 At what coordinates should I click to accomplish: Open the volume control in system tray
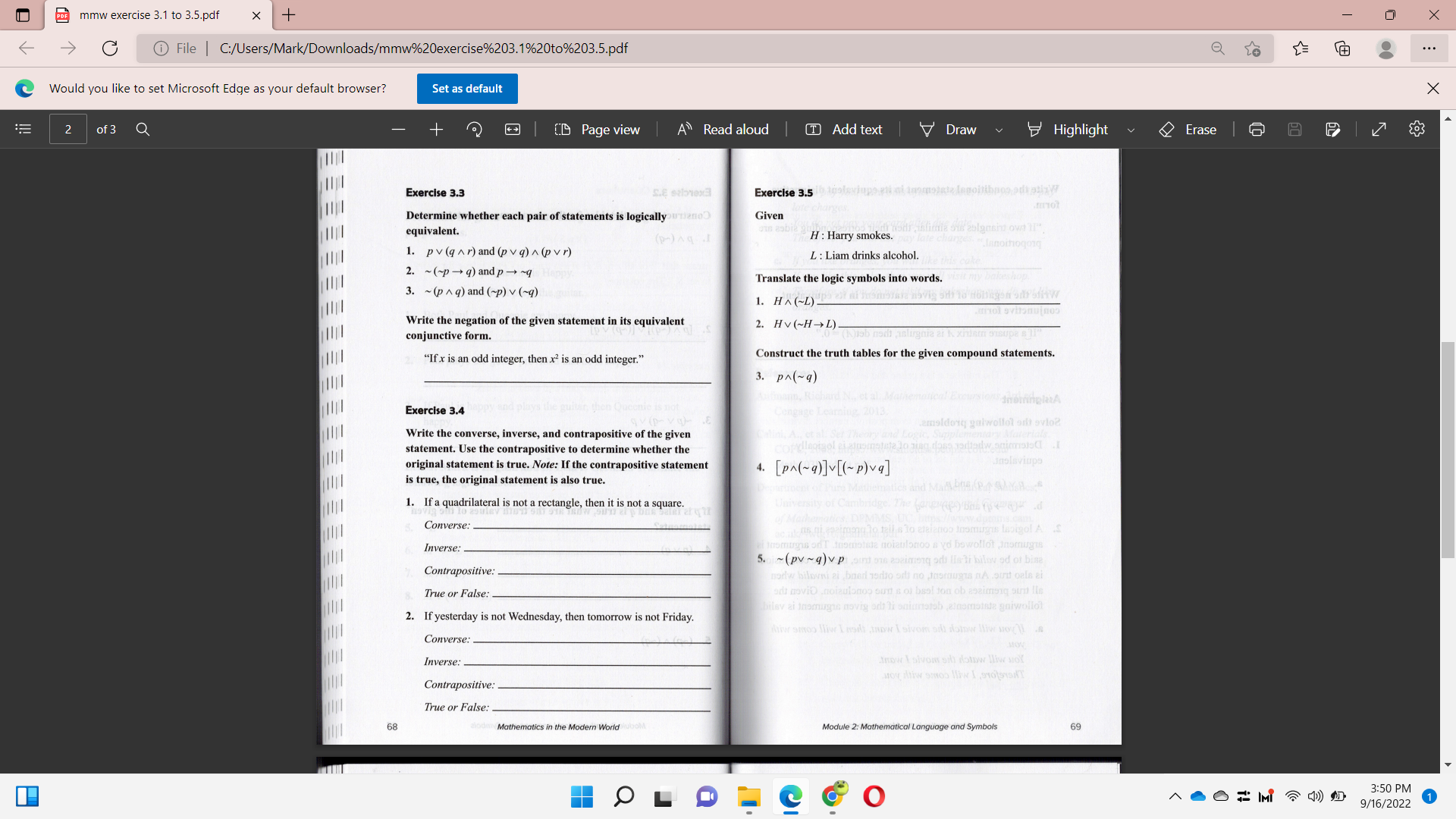pyautogui.click(x=1315, y=796)
